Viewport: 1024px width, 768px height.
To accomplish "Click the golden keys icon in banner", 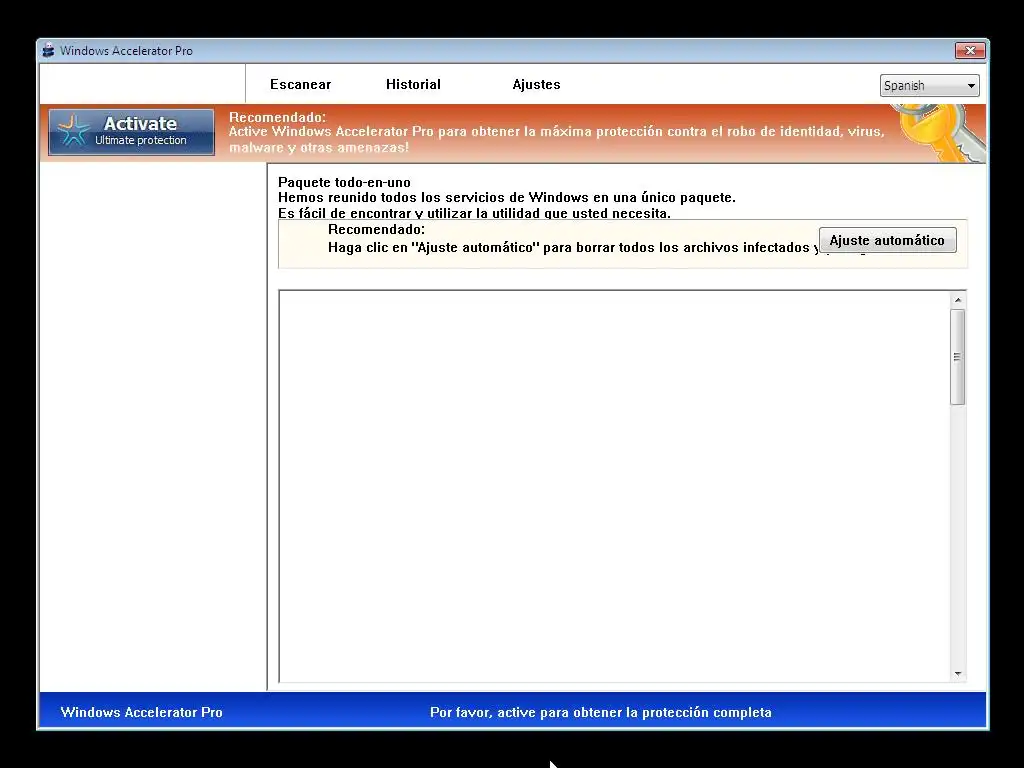I will (940, 133).
